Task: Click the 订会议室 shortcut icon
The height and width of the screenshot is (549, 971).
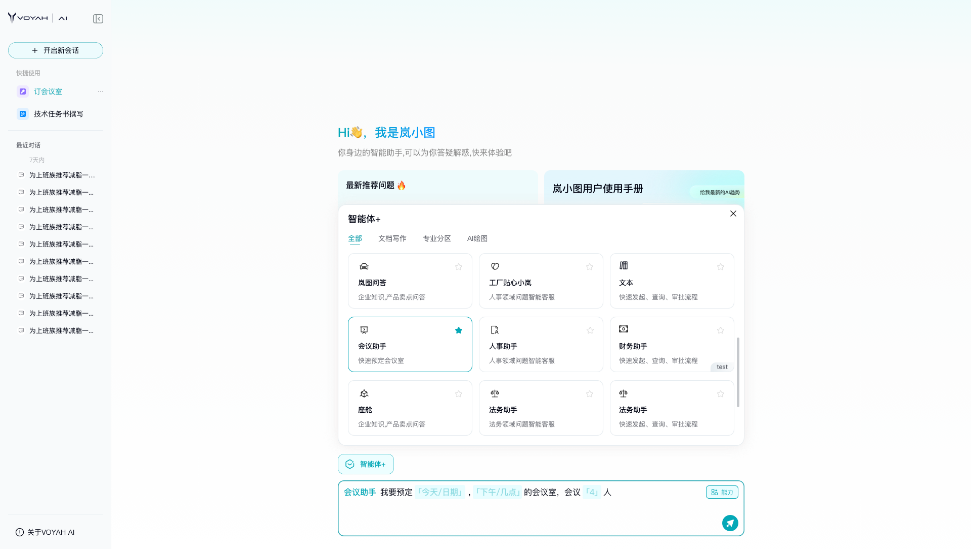Action: pos(23,91)
